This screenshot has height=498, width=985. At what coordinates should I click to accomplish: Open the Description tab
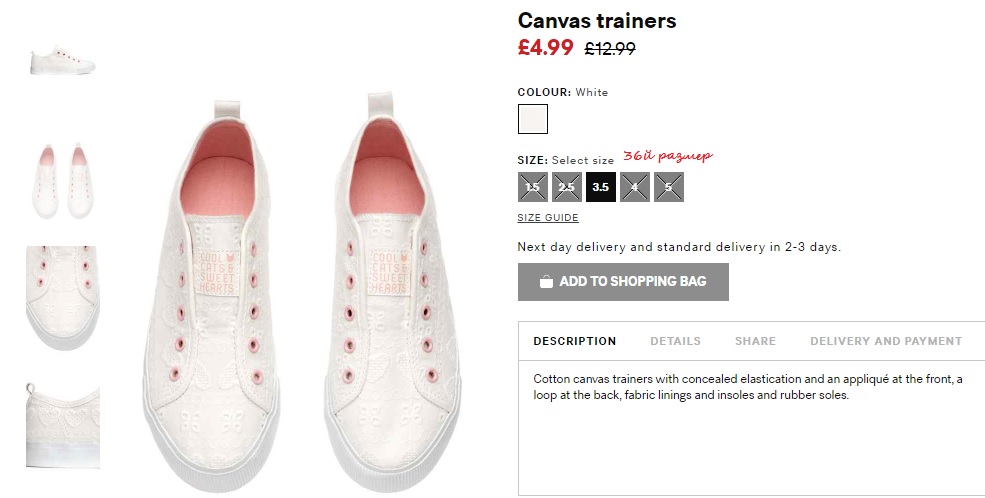pos(575,341)
